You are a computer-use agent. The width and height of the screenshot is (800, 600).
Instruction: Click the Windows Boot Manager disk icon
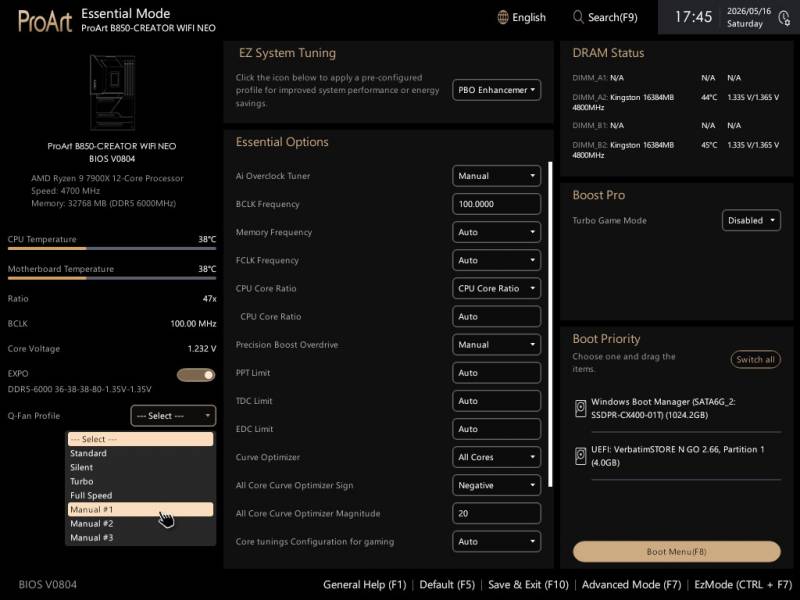[x=581, y=409]
